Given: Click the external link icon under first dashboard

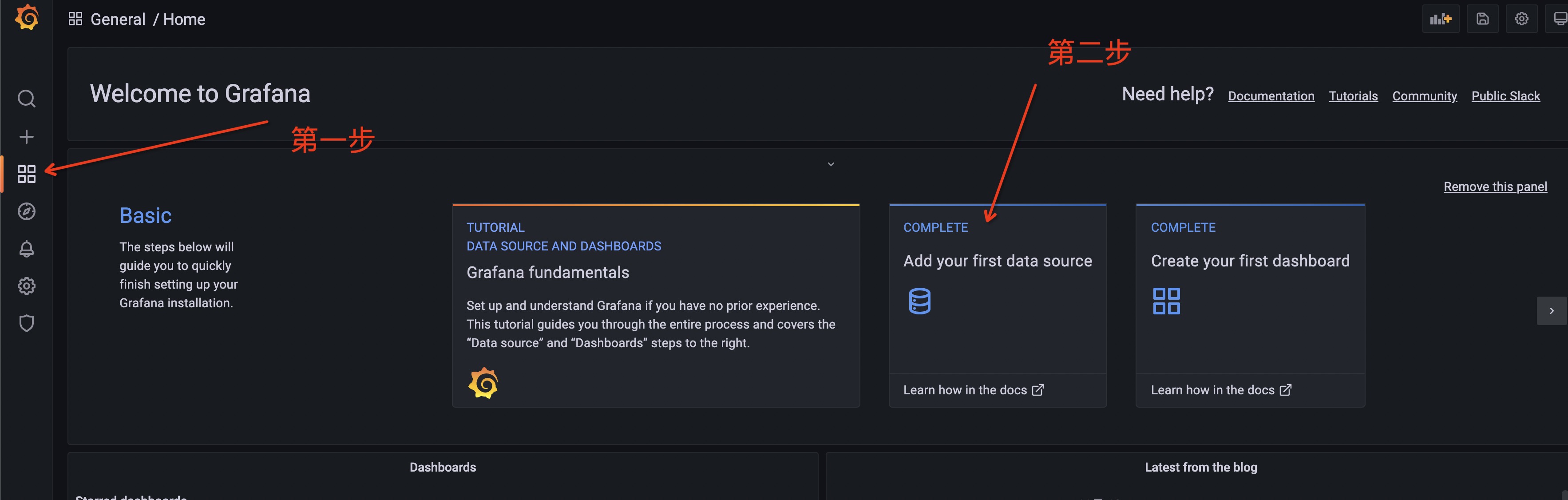Looking at the screenshot, I should tap(1286, 390).
